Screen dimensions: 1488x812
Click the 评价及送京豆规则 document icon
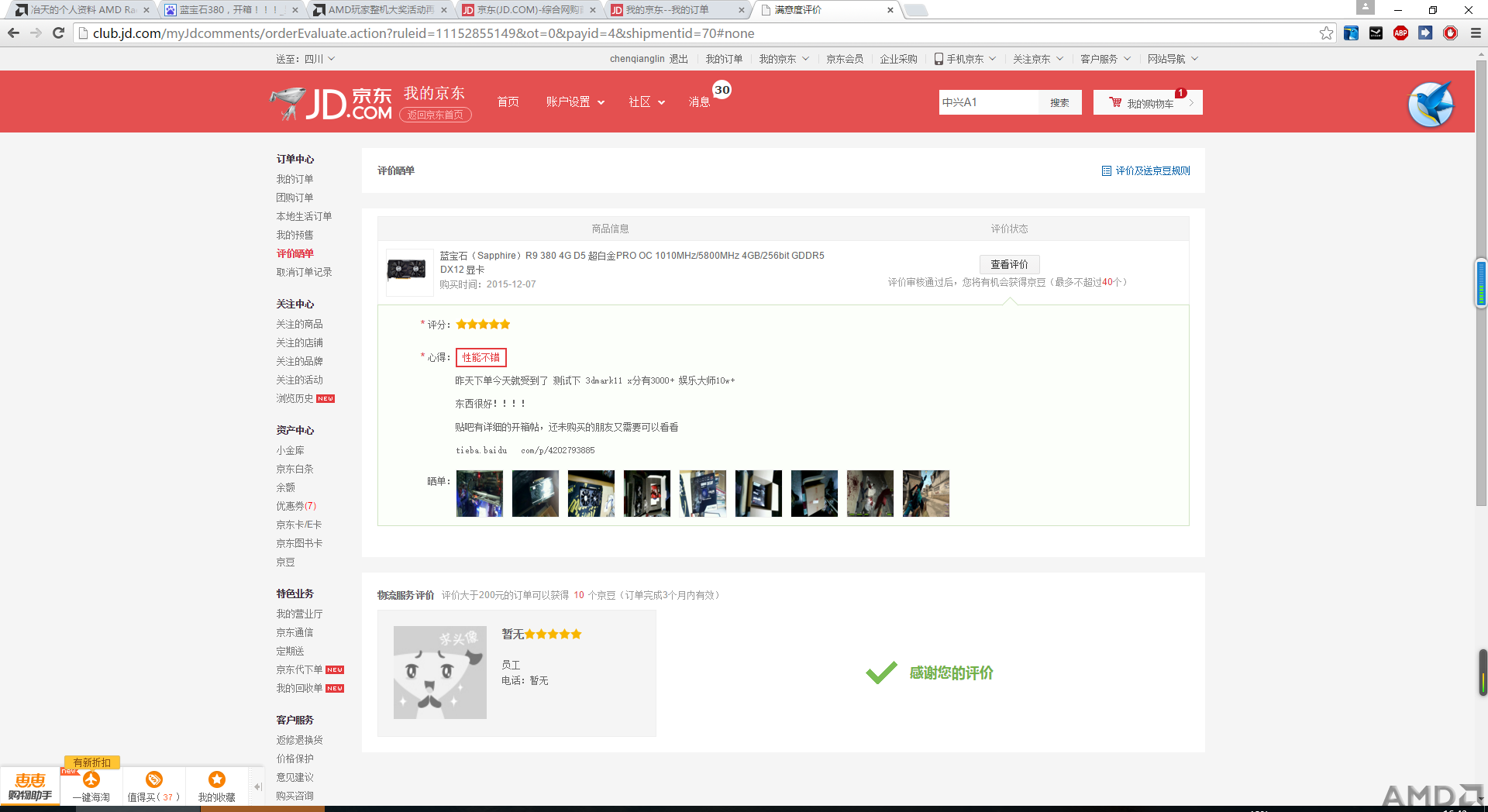coord(1107,170)
